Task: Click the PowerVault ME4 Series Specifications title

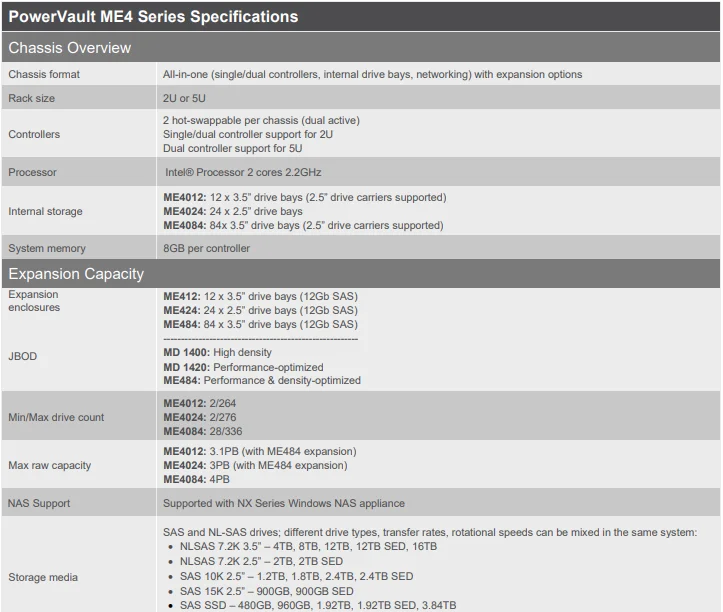Action: pos(153,17)
